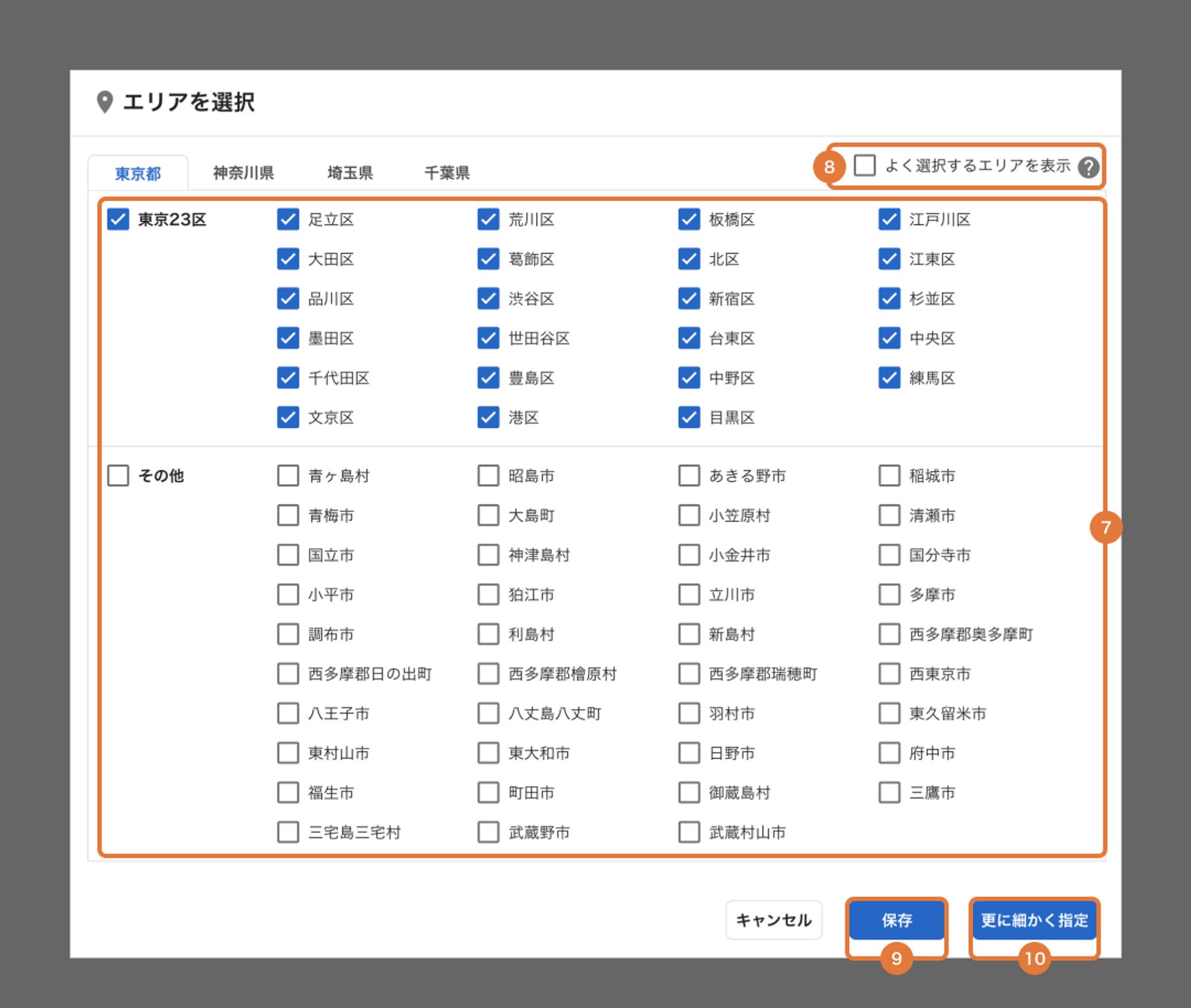The height and width of the screenshot is (1008, 1191).
Task: Uncheck 大田区 checkbox
Action: pos(288,259)
